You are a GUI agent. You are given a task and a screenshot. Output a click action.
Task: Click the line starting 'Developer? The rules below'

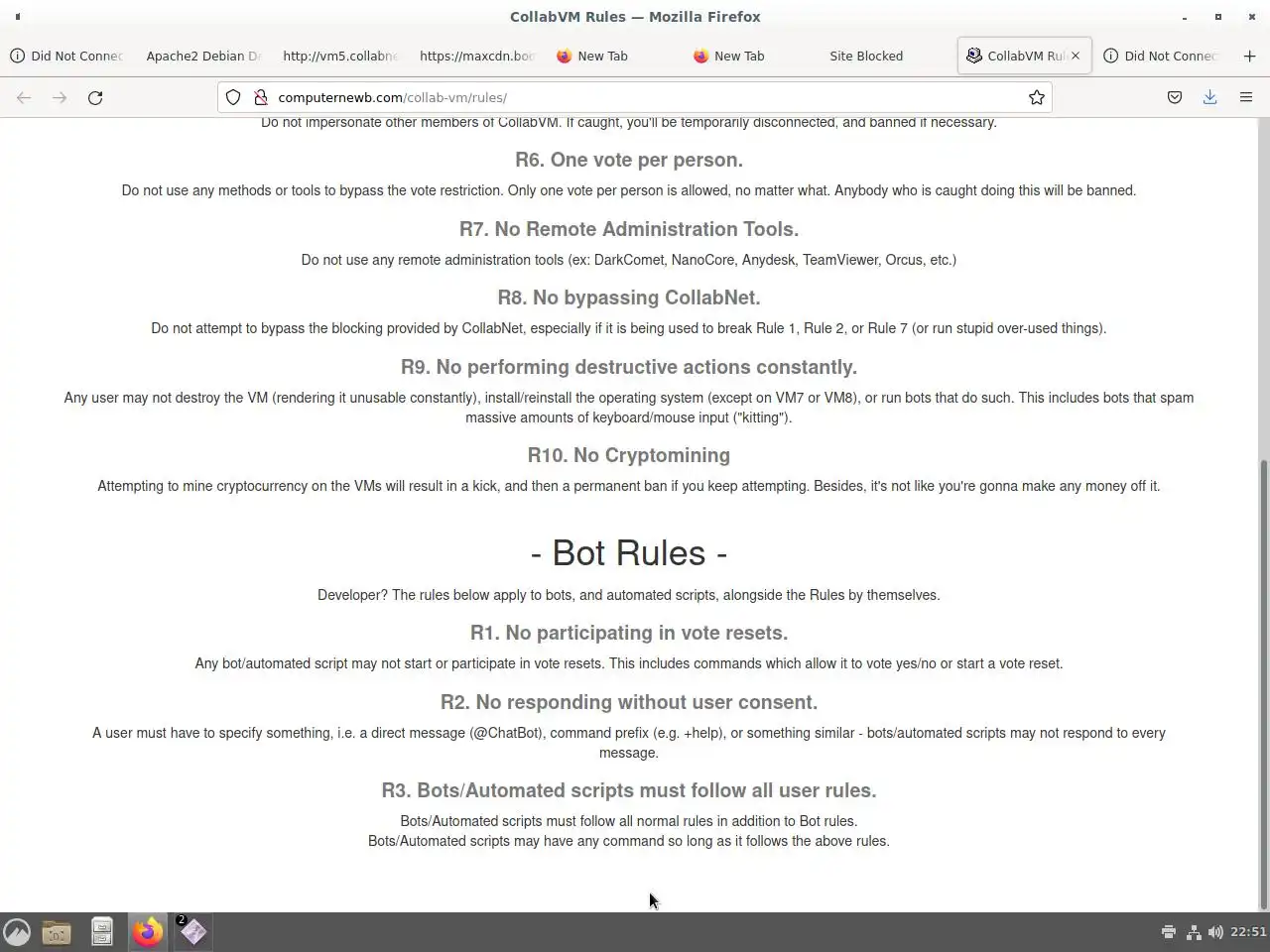point(629,595)
